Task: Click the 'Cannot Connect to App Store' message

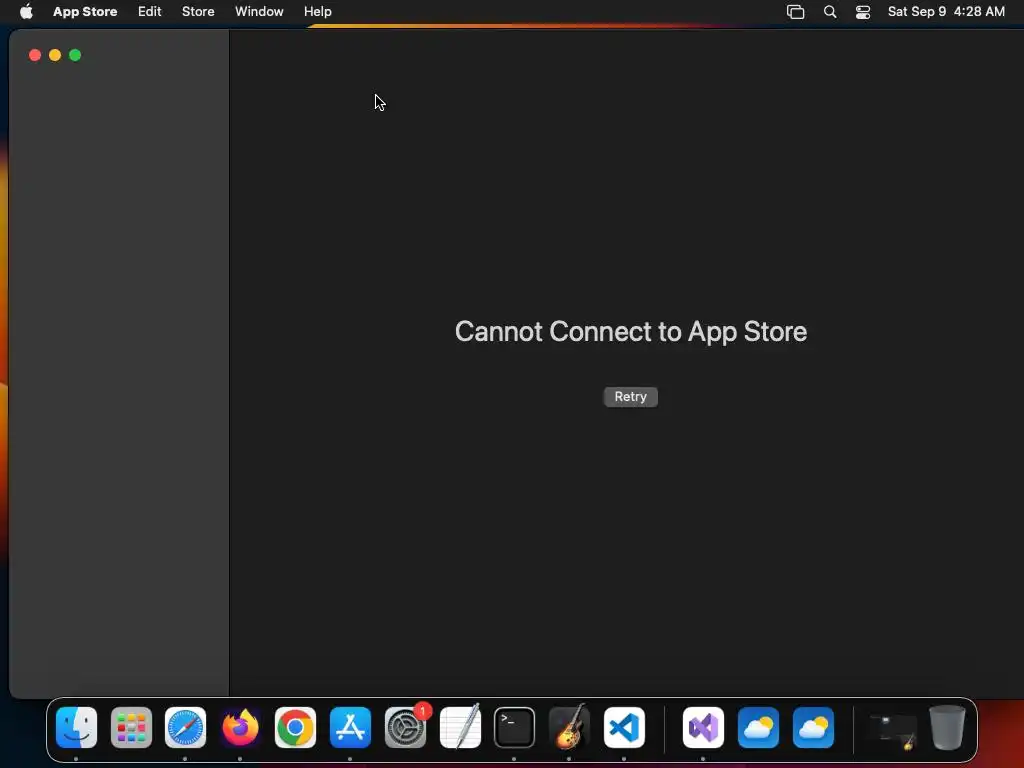Action: click(631, 332)
